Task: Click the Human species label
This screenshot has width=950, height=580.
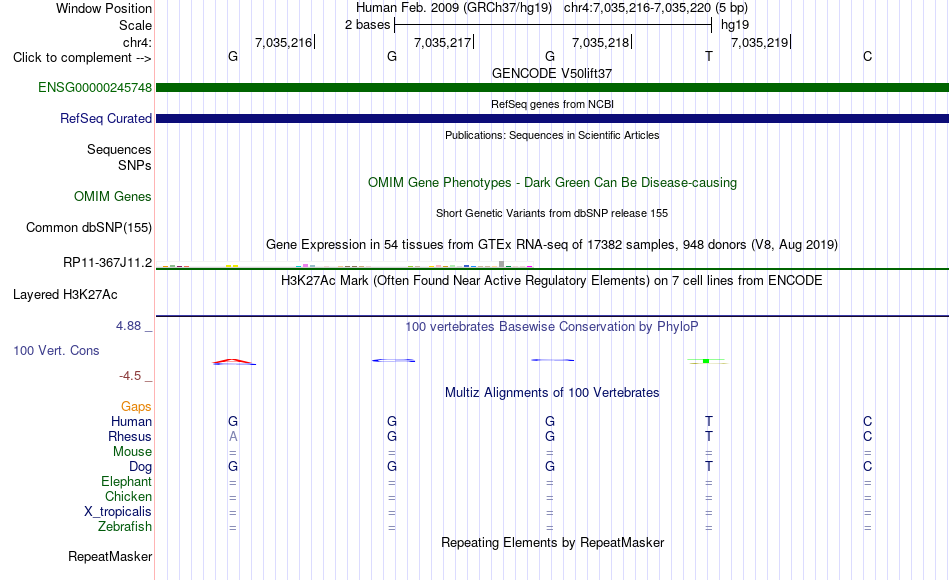Action: pos(131,421)
